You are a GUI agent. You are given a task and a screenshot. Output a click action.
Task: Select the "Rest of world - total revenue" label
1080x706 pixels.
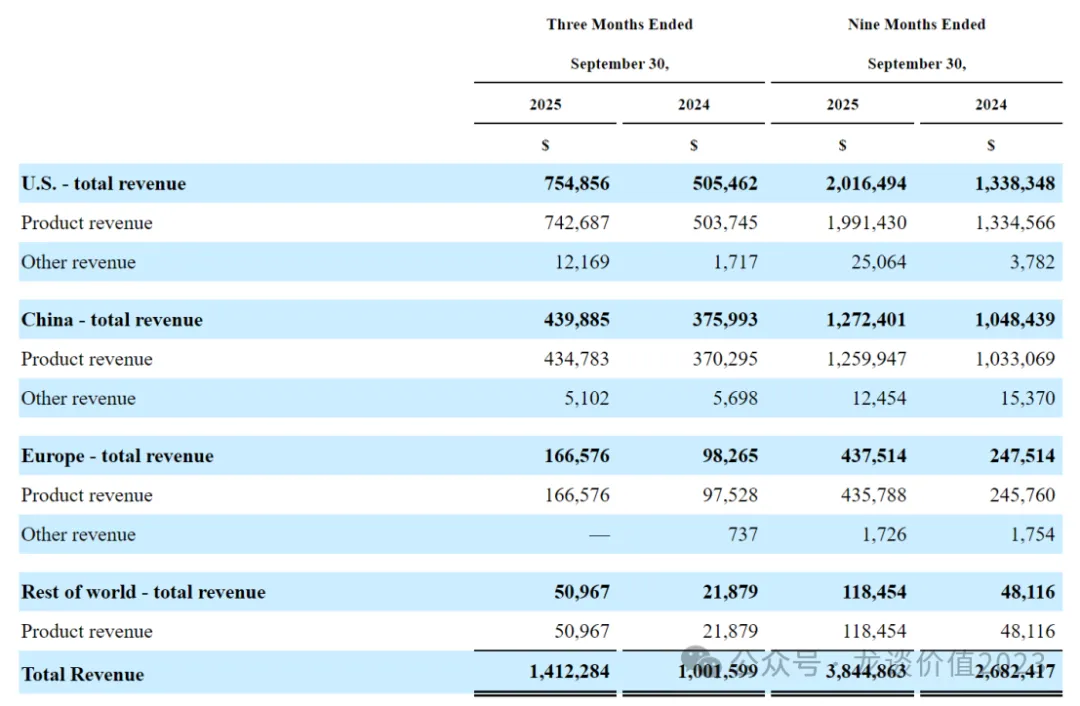tap(144, 592)
